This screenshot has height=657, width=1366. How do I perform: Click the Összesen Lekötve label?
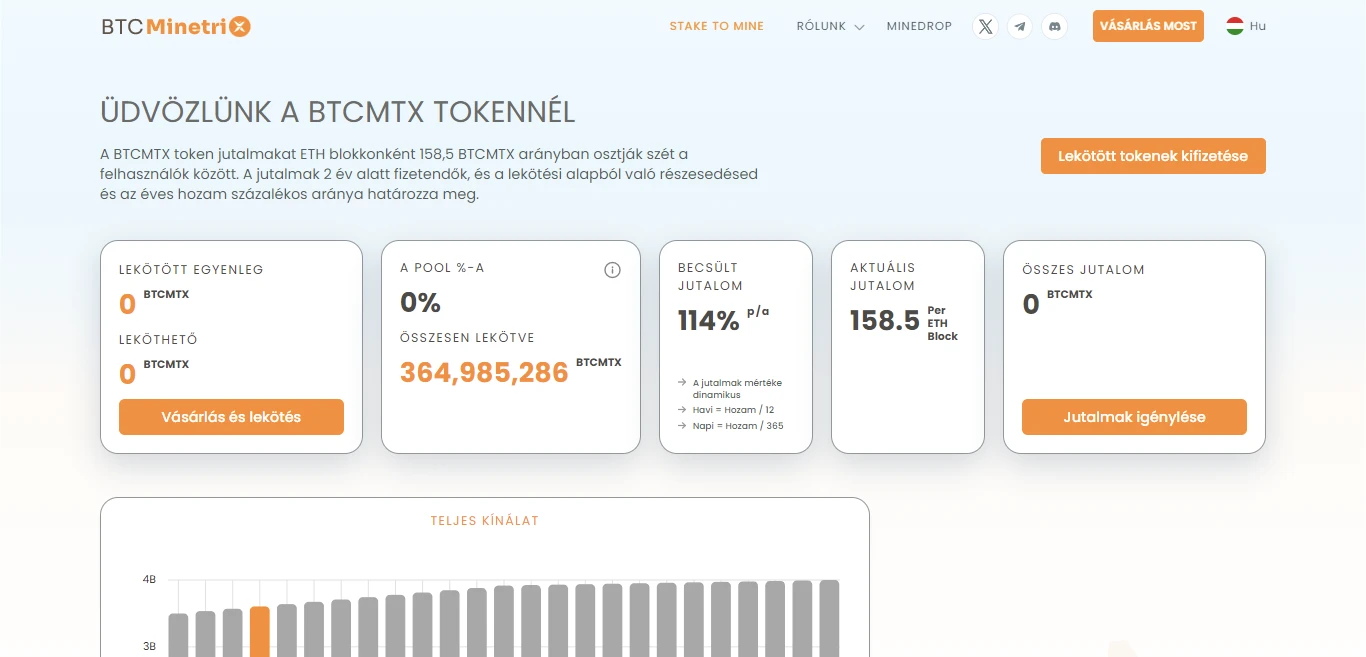point(467,338)
